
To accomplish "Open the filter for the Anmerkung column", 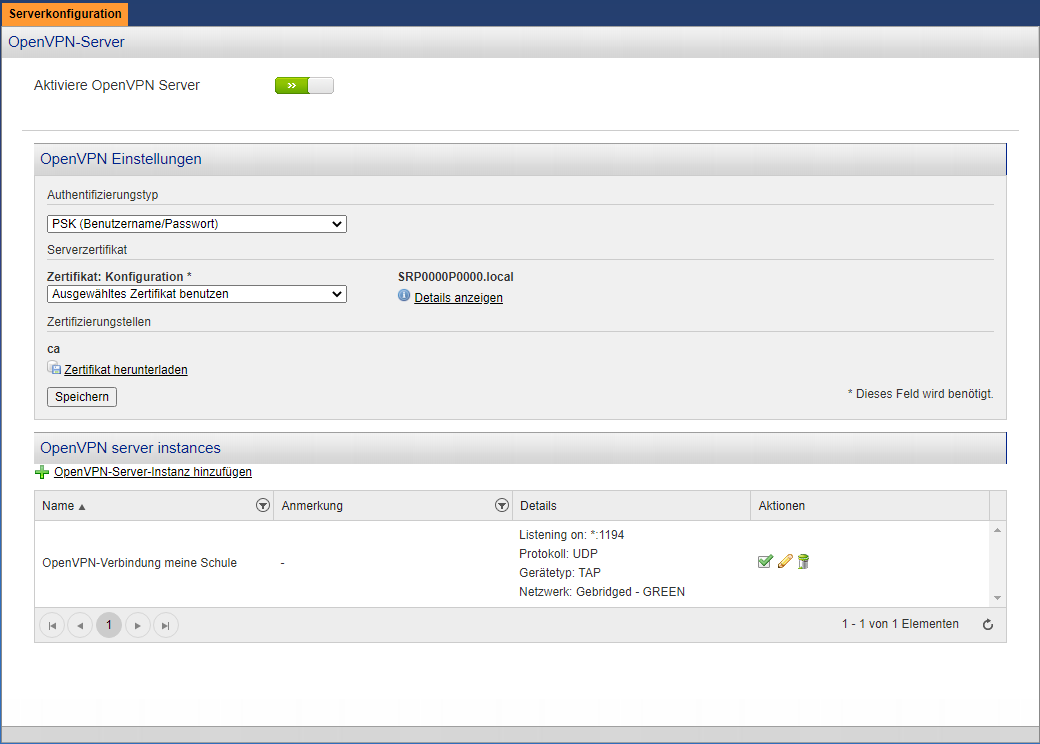I will [x=502, y=505].
